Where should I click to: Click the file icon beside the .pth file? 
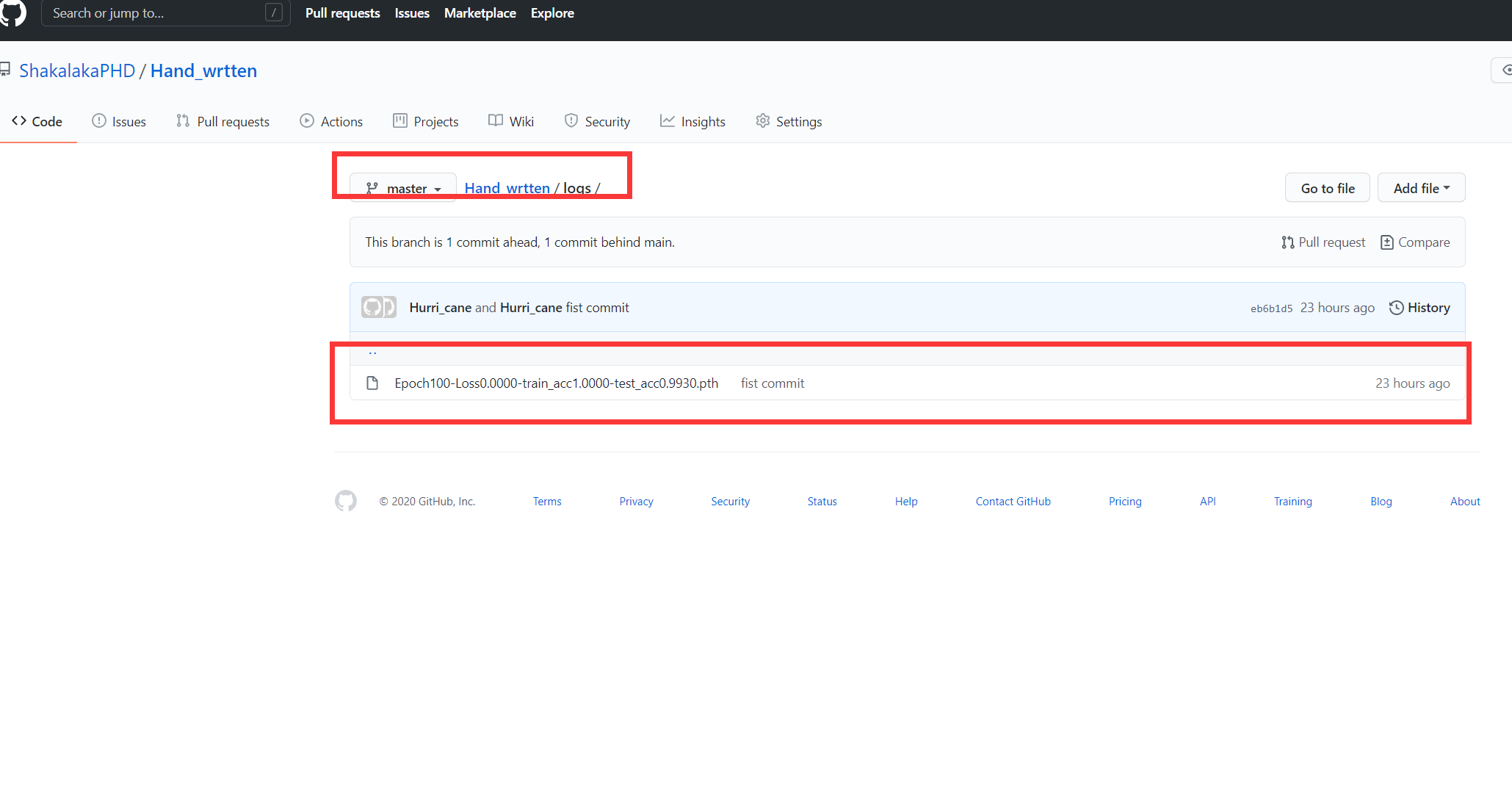point(372,383)
